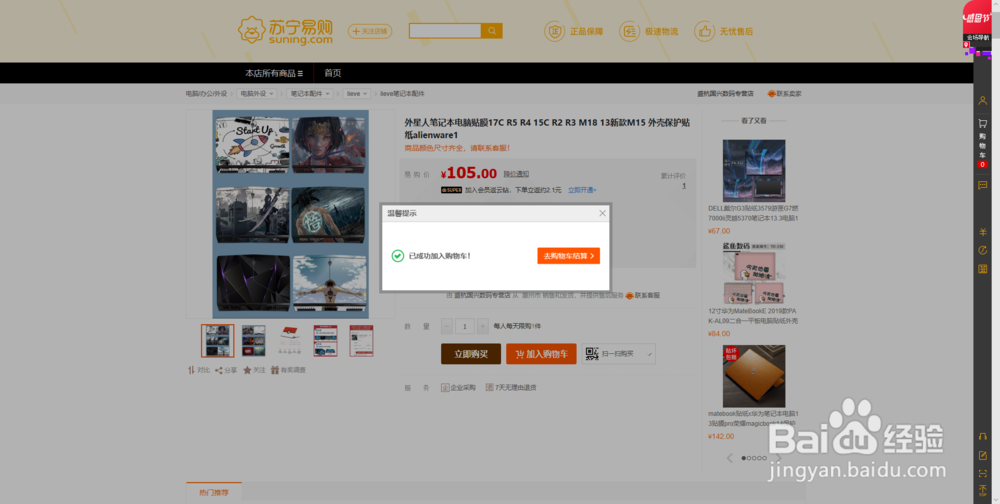Select the 热门推荐 tab

click(x=214, y=493)
